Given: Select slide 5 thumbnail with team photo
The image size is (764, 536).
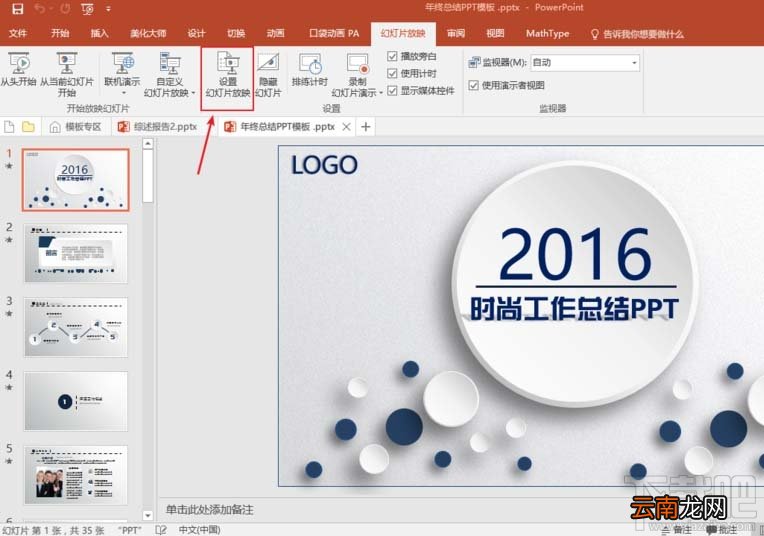Looking at the screenshot, I should click(76, 475).
